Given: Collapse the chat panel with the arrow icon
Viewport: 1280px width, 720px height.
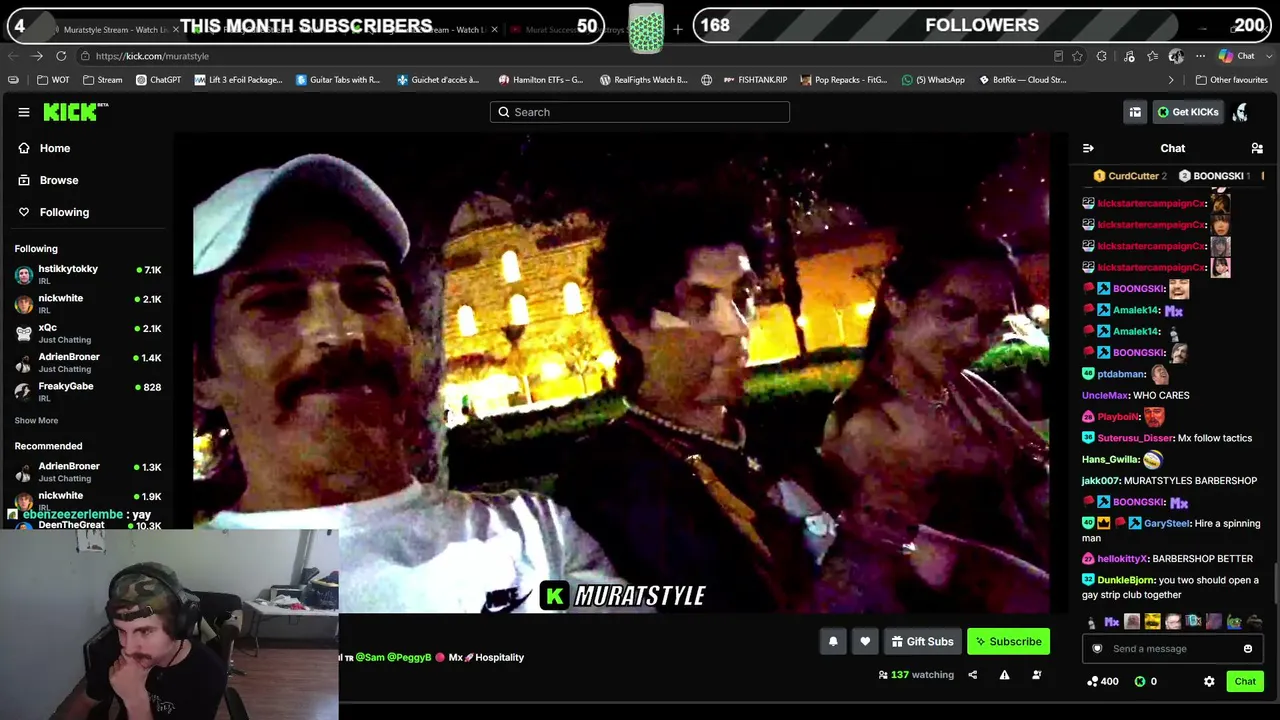Looking at the screenshot, I should (x=1088, y=148).
